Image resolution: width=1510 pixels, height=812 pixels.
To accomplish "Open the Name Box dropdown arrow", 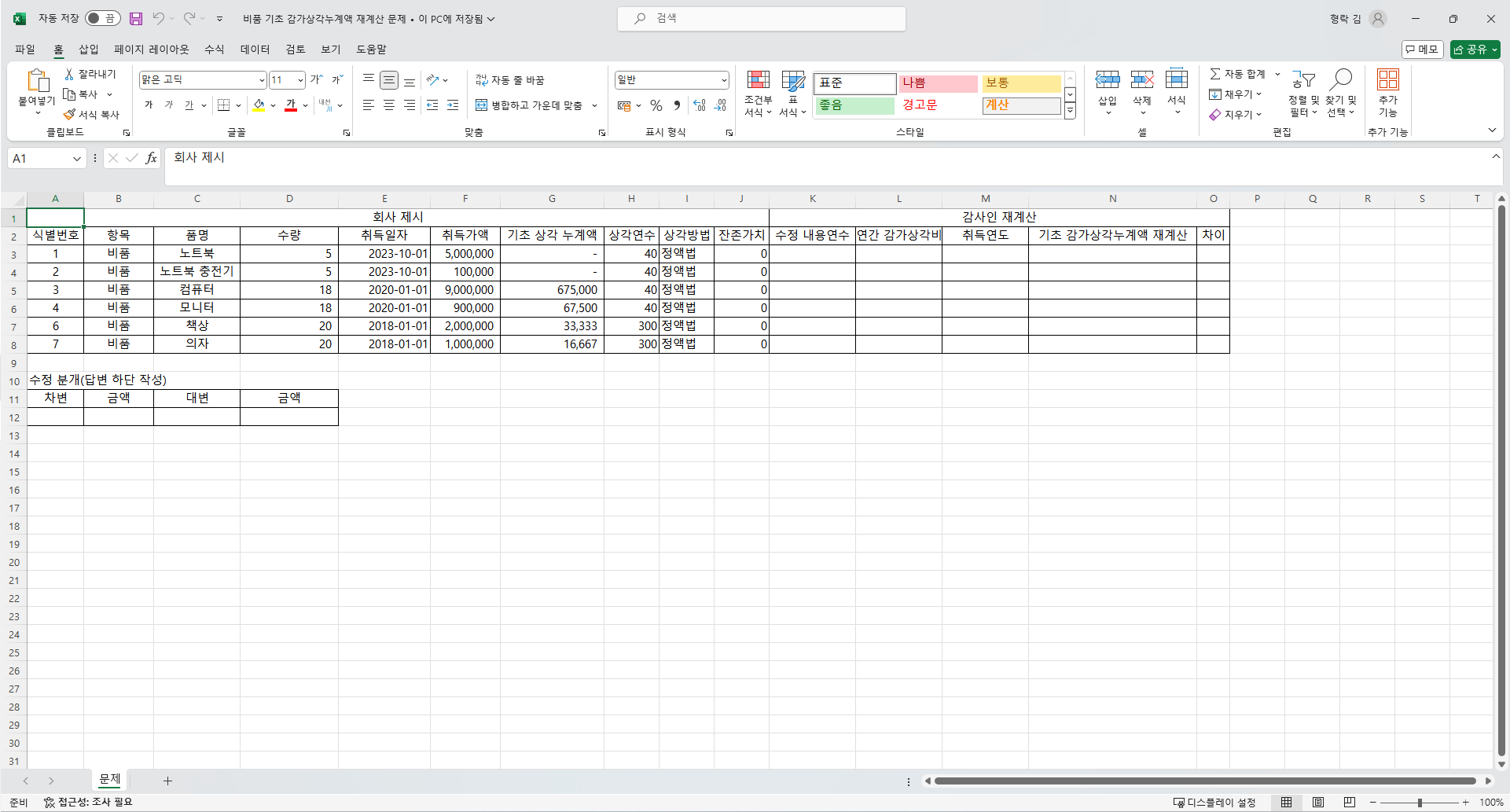I will [77, 159].
